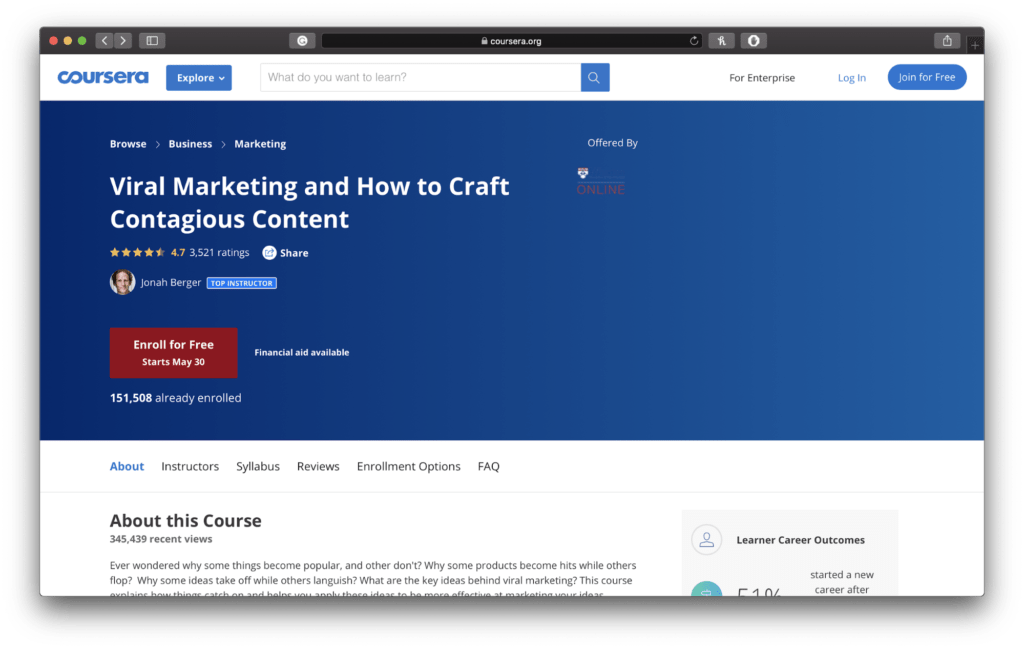Click the star rating icons
This screenshot has width=1024, height=649.
137,252
